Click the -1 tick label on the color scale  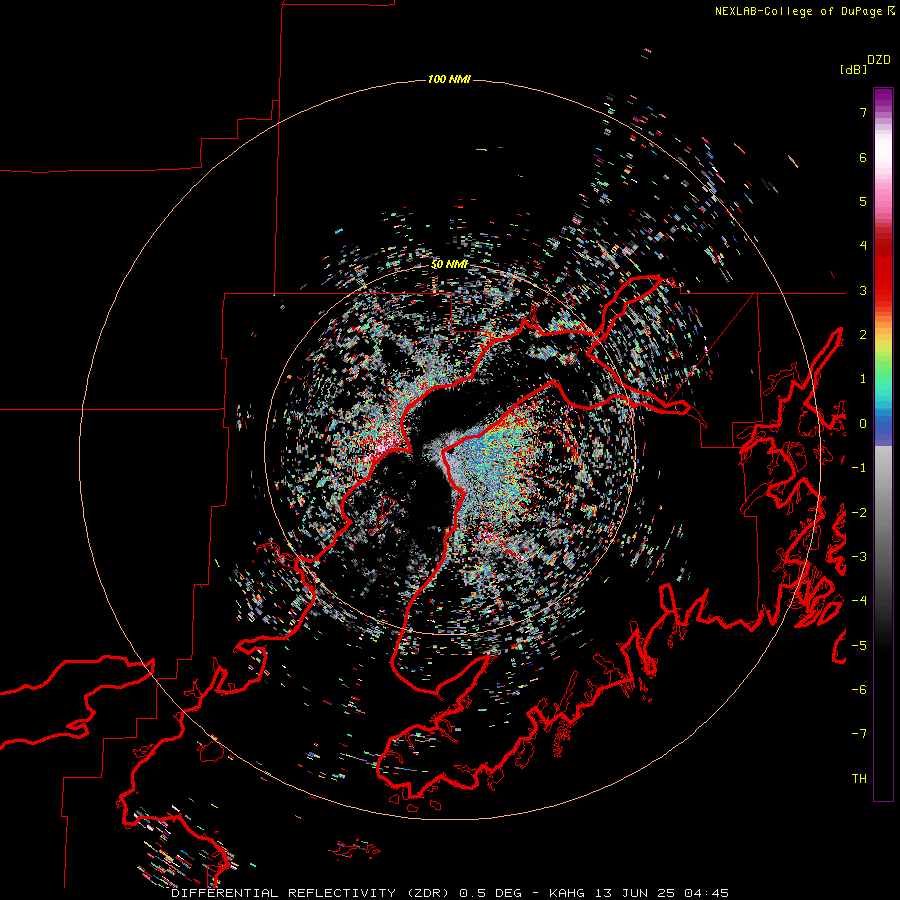click(859, 468)
